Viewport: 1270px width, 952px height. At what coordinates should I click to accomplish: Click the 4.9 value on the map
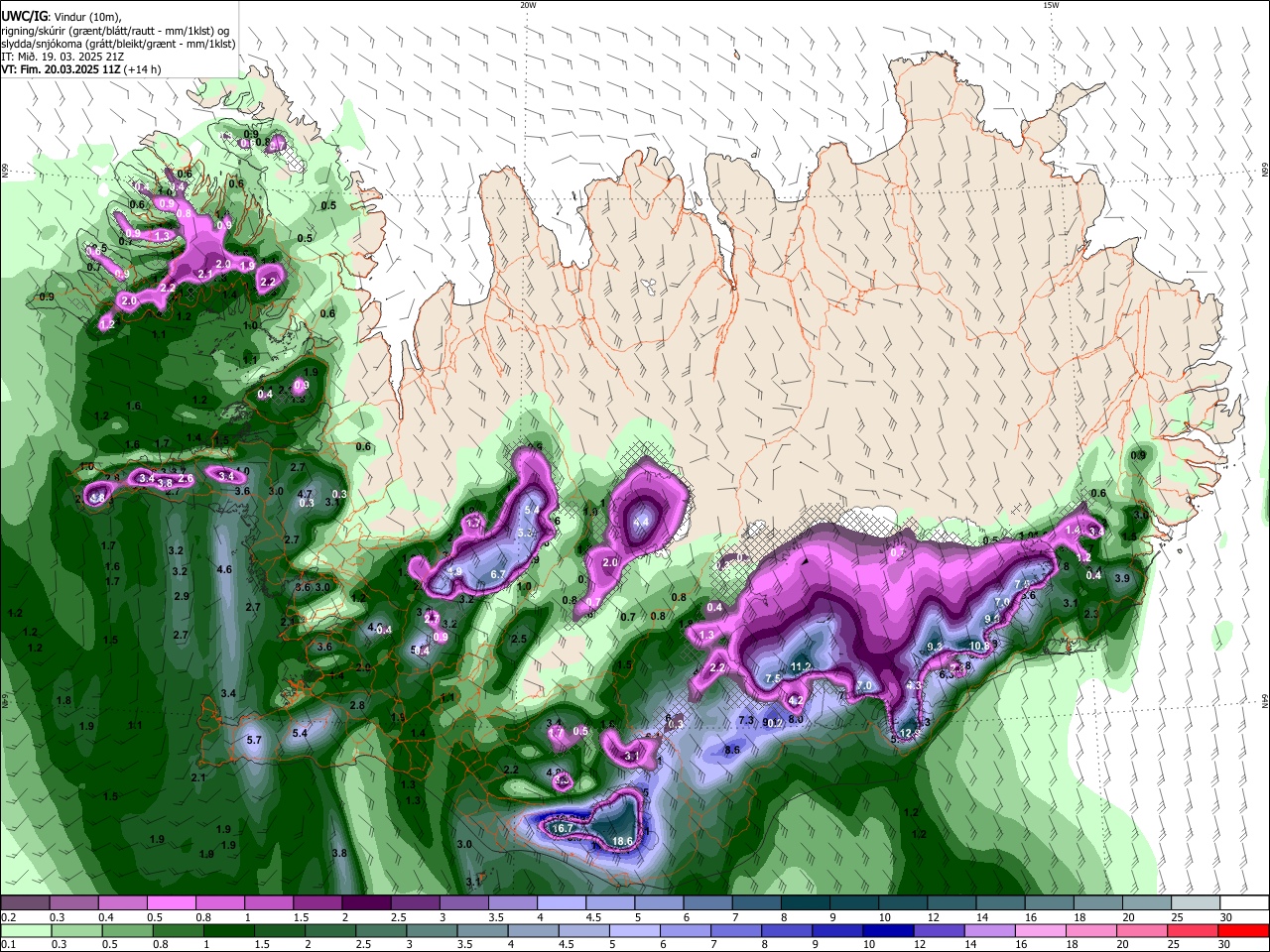click(x=455, y=572)
